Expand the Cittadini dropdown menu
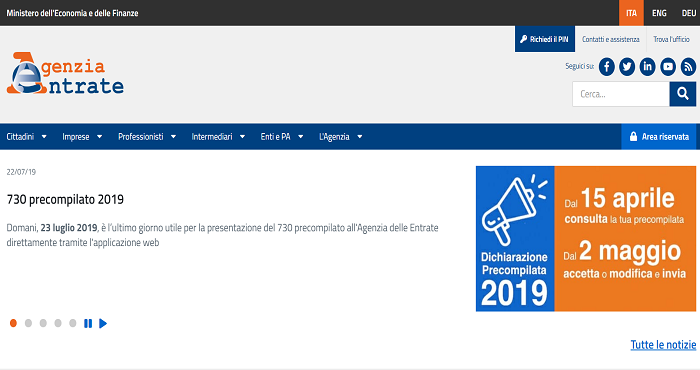Image resolution: width=700 pixels, height=370 pixels. tap(26, 137)
